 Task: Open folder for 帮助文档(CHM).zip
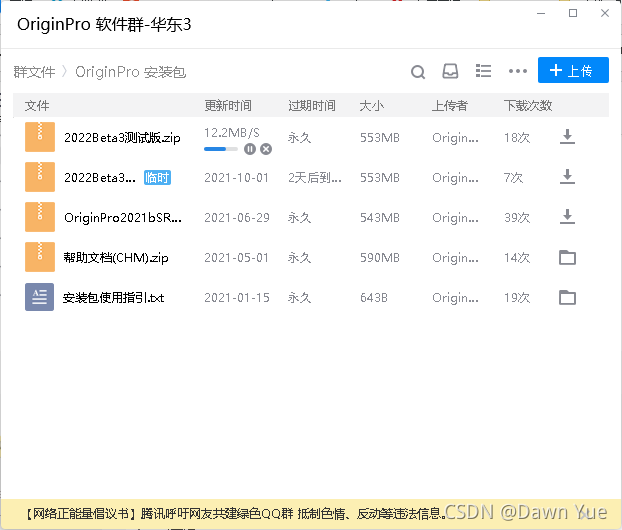pos(567,257)
